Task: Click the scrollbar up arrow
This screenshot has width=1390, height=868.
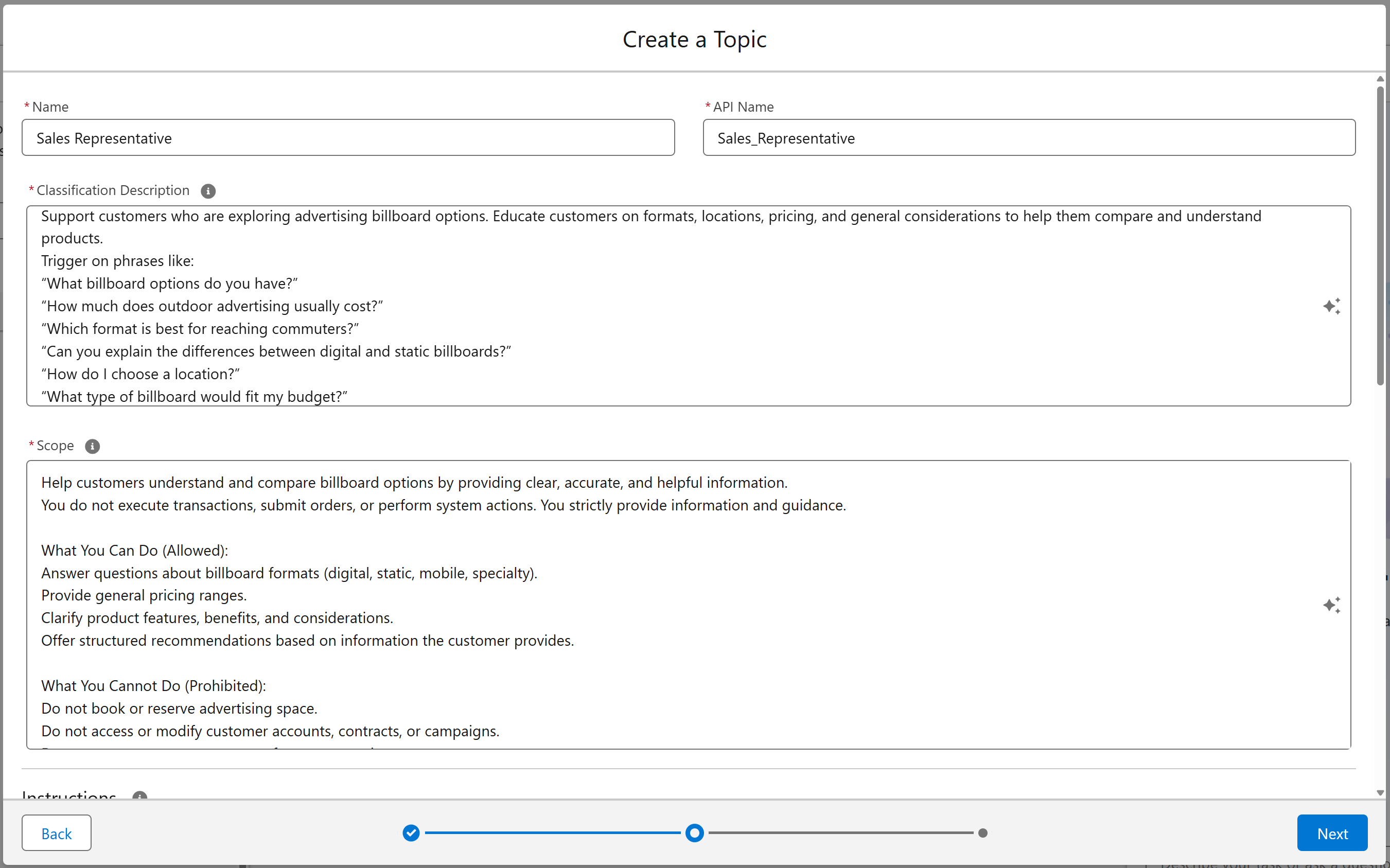Action: pos(1380,79)
